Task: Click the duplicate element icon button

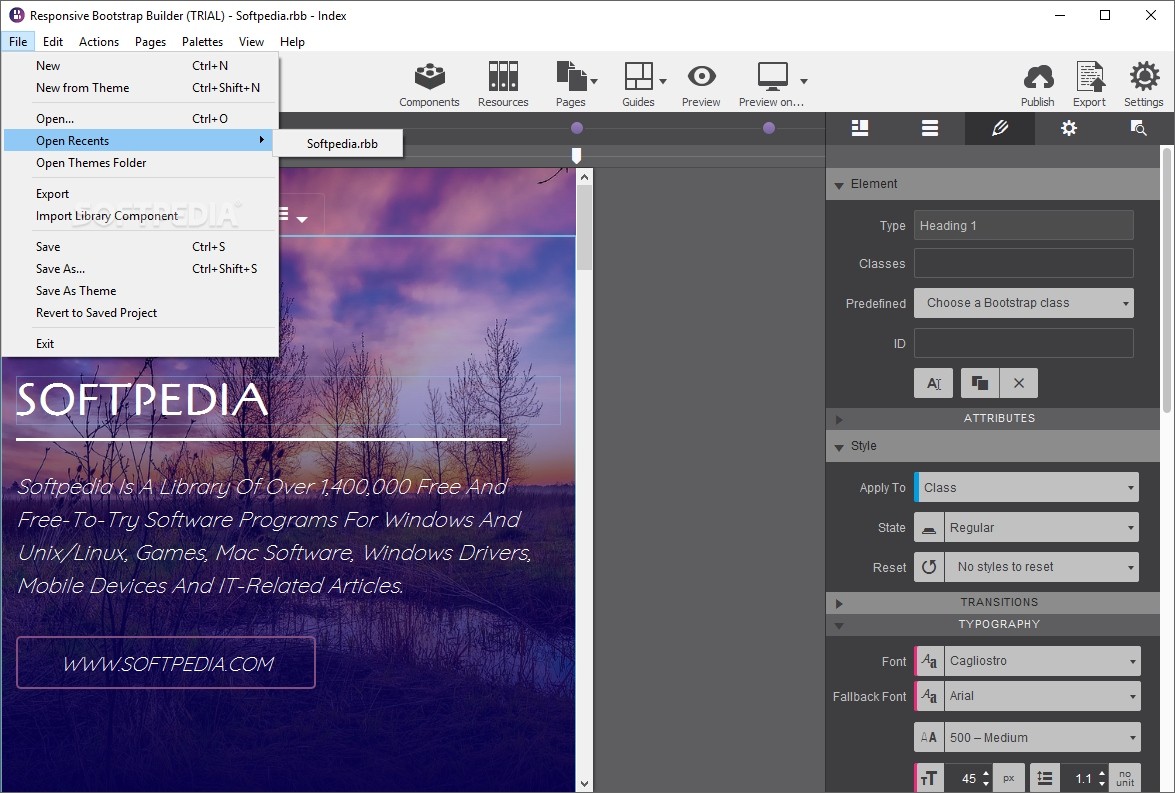Action: (x=979, y=383)
